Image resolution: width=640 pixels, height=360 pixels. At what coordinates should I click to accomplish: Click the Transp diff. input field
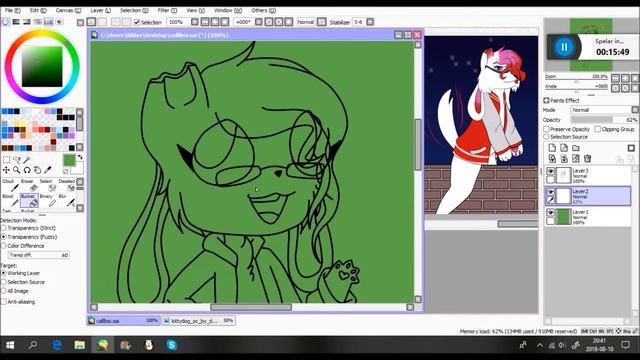pyautogui.click(x=38, y=255)
